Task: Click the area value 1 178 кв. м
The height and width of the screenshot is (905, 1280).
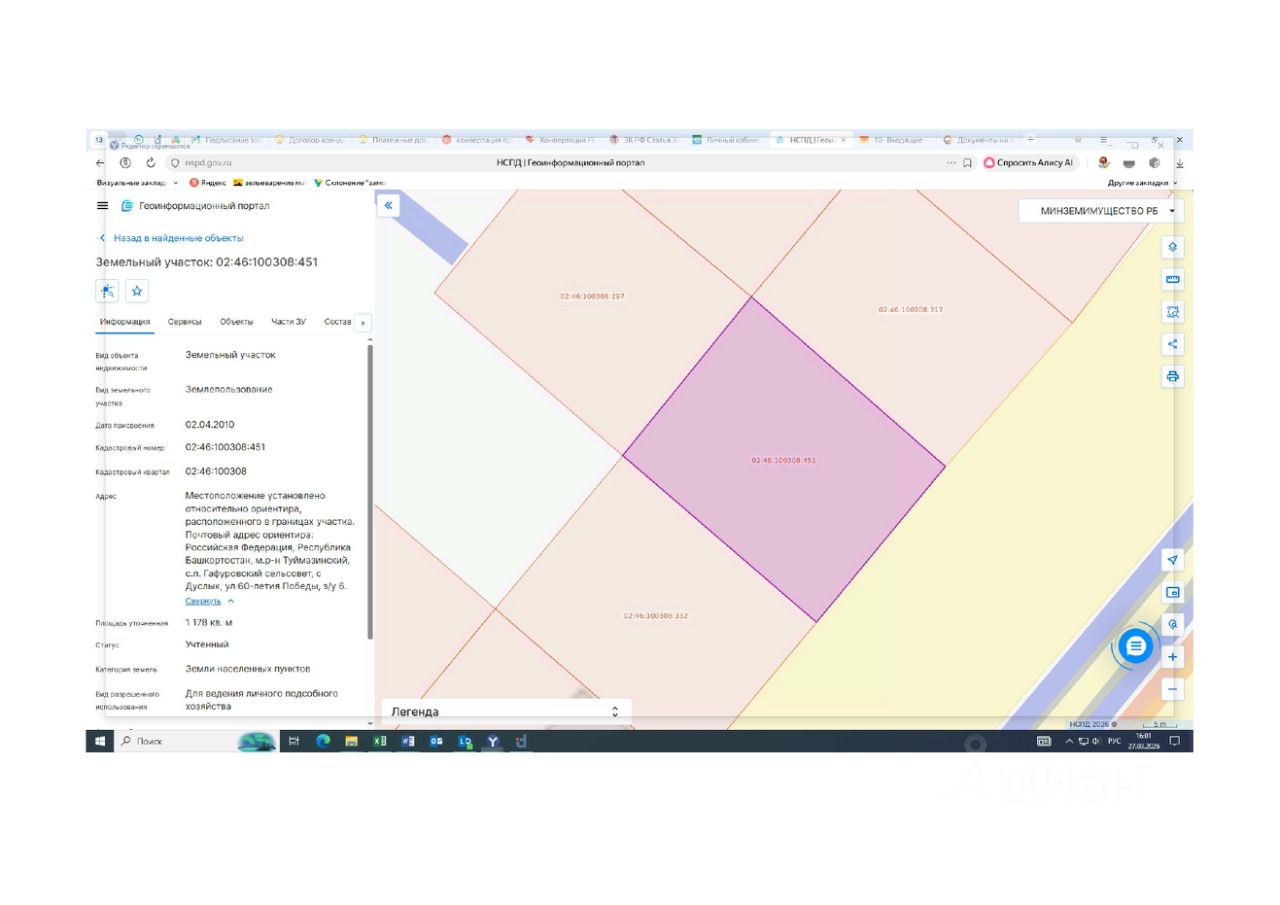Action: click(210, 623)
